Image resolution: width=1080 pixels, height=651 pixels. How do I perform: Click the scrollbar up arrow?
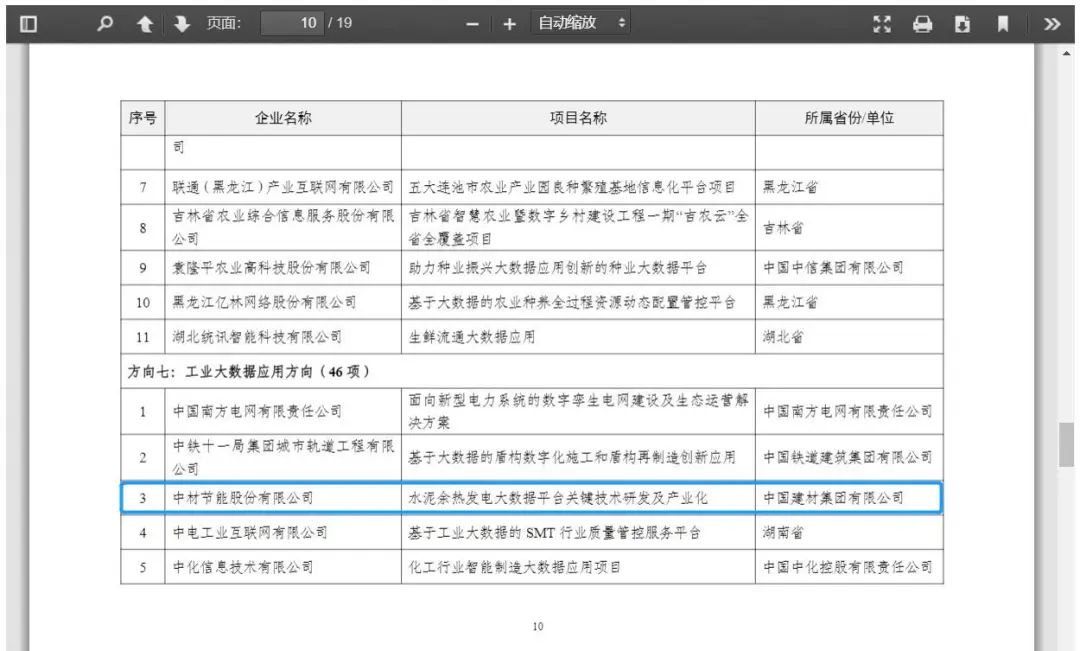pos(1068,53)
